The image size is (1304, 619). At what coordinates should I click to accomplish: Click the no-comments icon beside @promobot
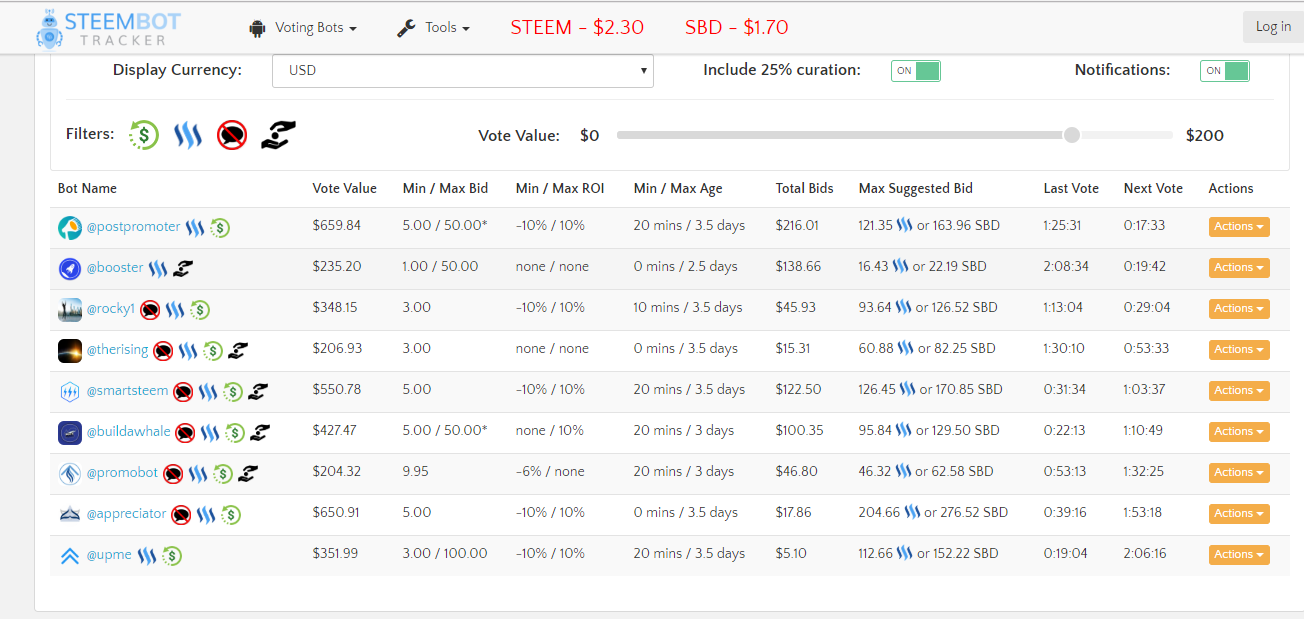pyautogui.click(x=173, y=473)
